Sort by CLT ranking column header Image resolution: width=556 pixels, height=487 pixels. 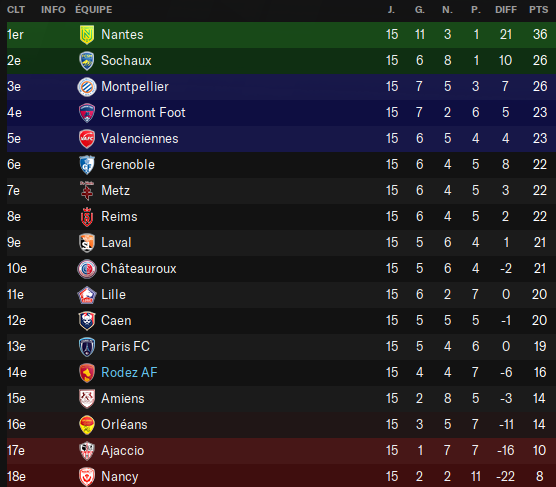[16, 10]
